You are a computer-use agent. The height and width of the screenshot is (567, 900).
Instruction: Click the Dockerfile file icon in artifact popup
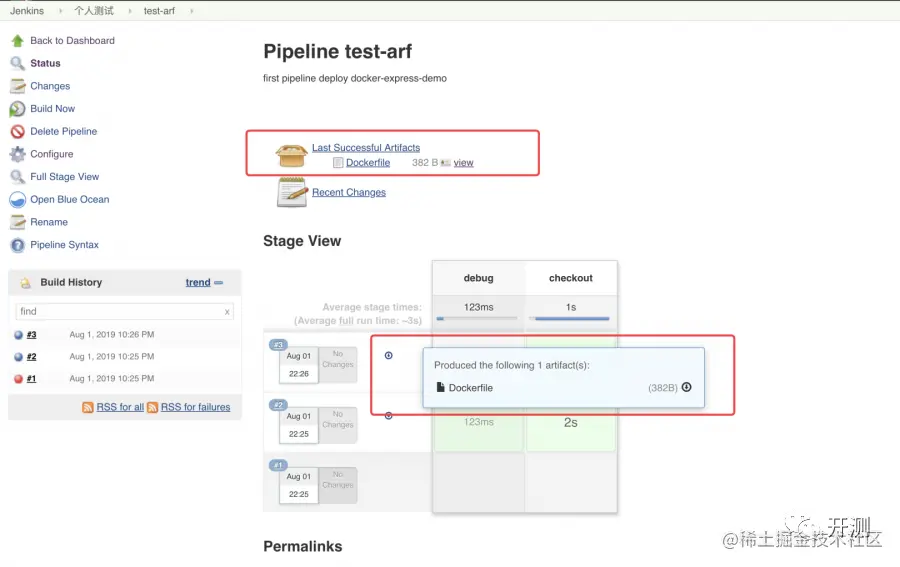point(440,387)
